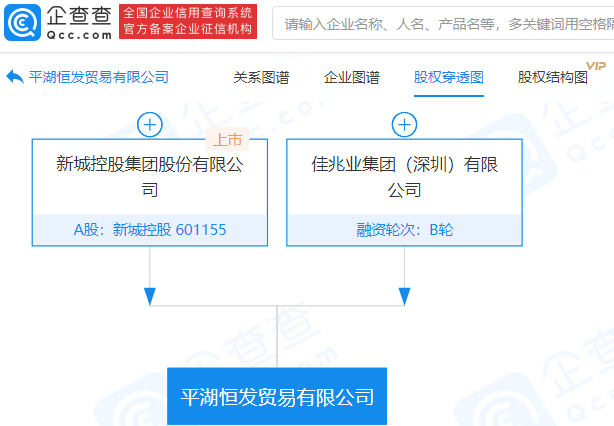
Task: Click the blue back arrow icon
Action: (x=15, y=77)
